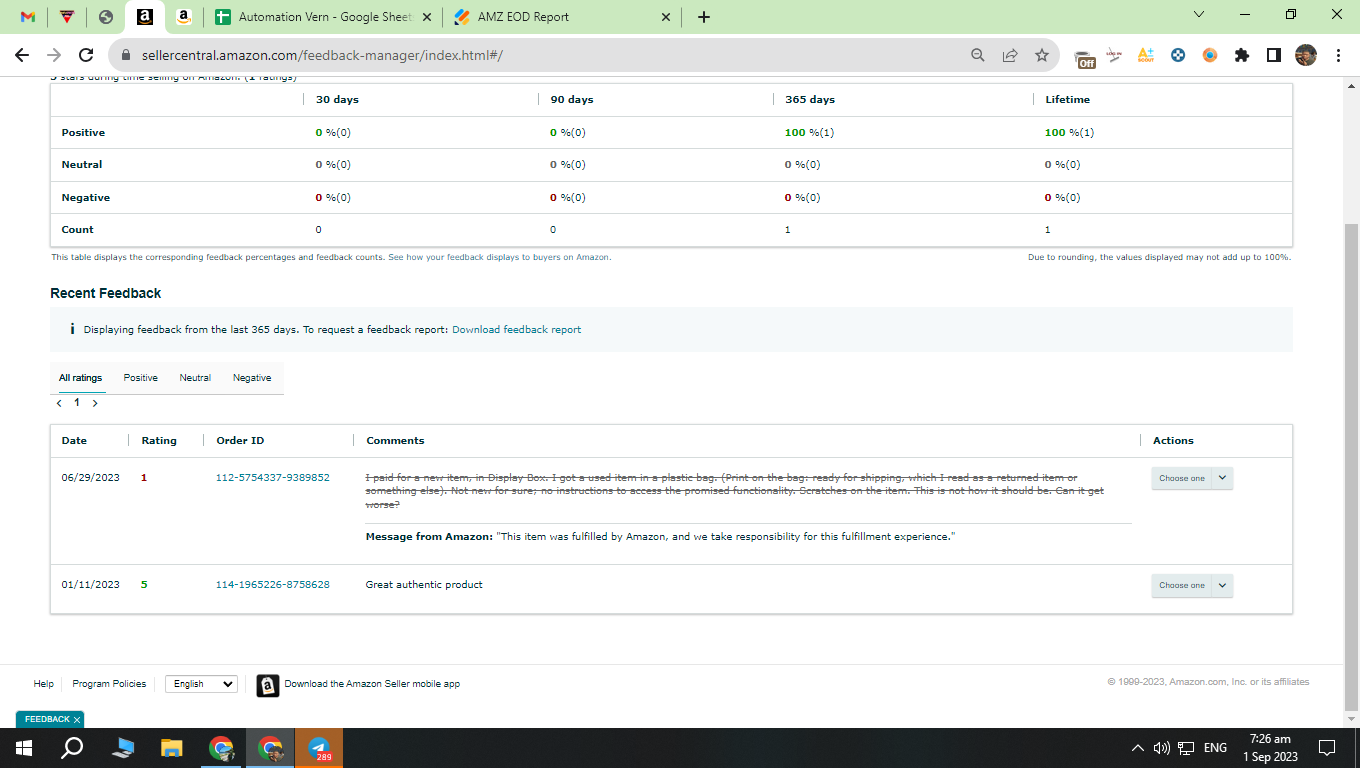This screenshot has width=1360, height=768.
Task: Select the All ratings tab
Action: coord(80,378)
